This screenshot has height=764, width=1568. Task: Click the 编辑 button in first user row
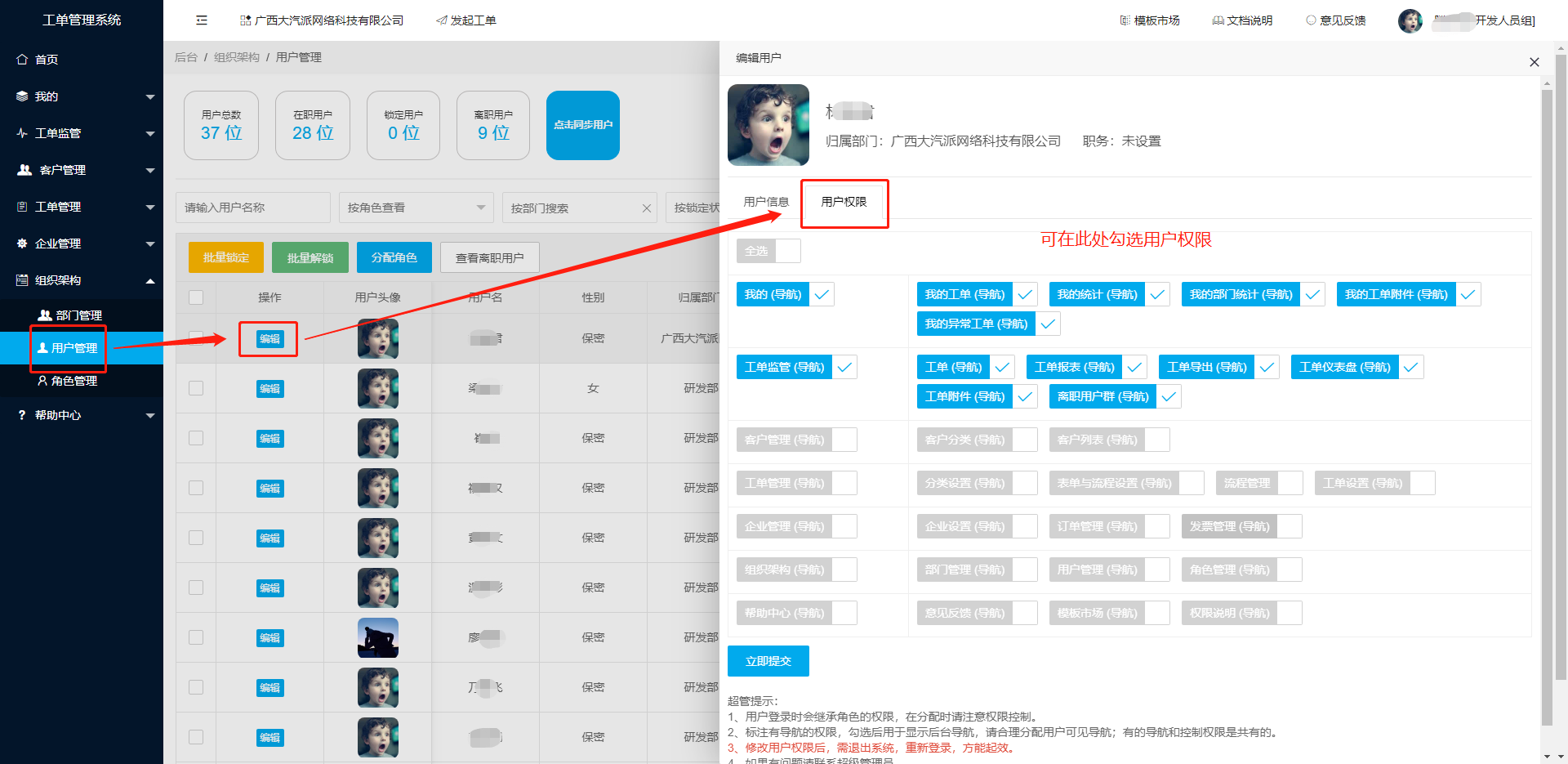[x=269, y=339]
